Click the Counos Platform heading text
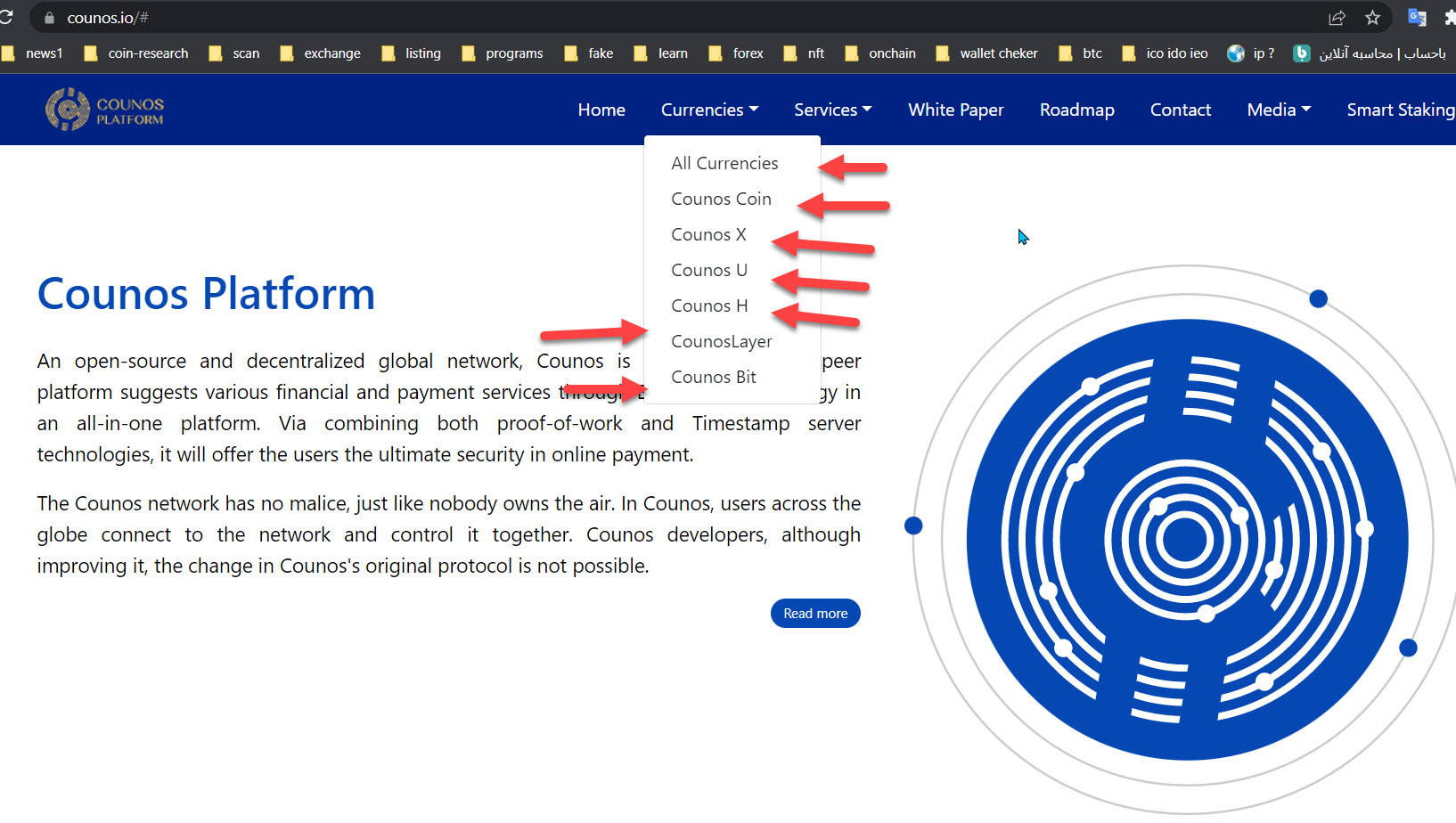Viewport: 1456px width, 823px height. point(206,294)
